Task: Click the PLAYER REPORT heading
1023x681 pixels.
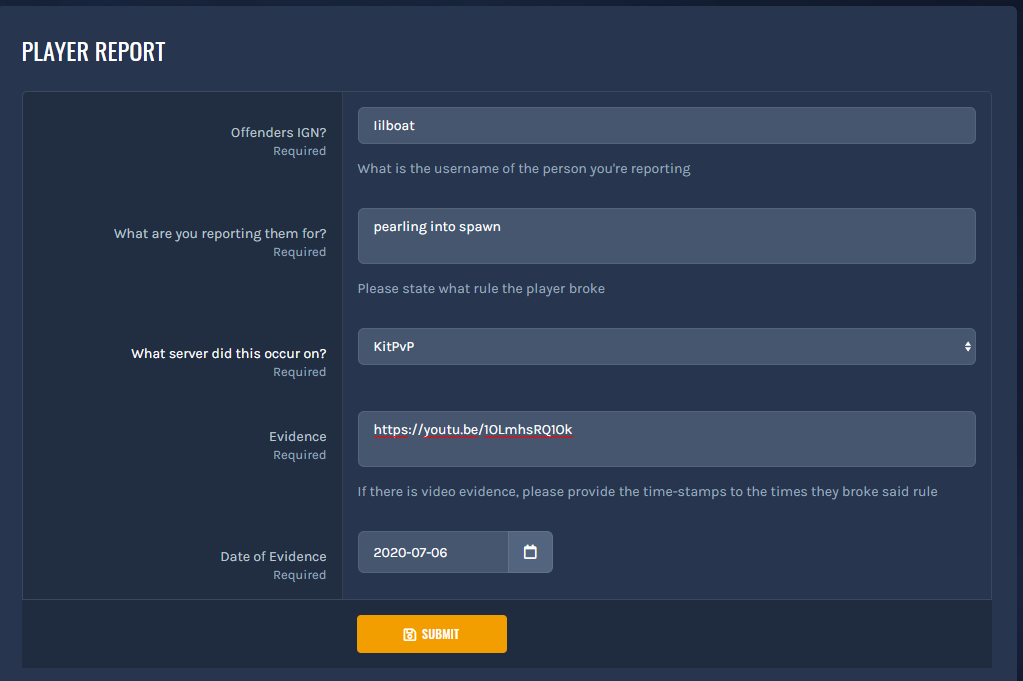Action: click(93, 52)
